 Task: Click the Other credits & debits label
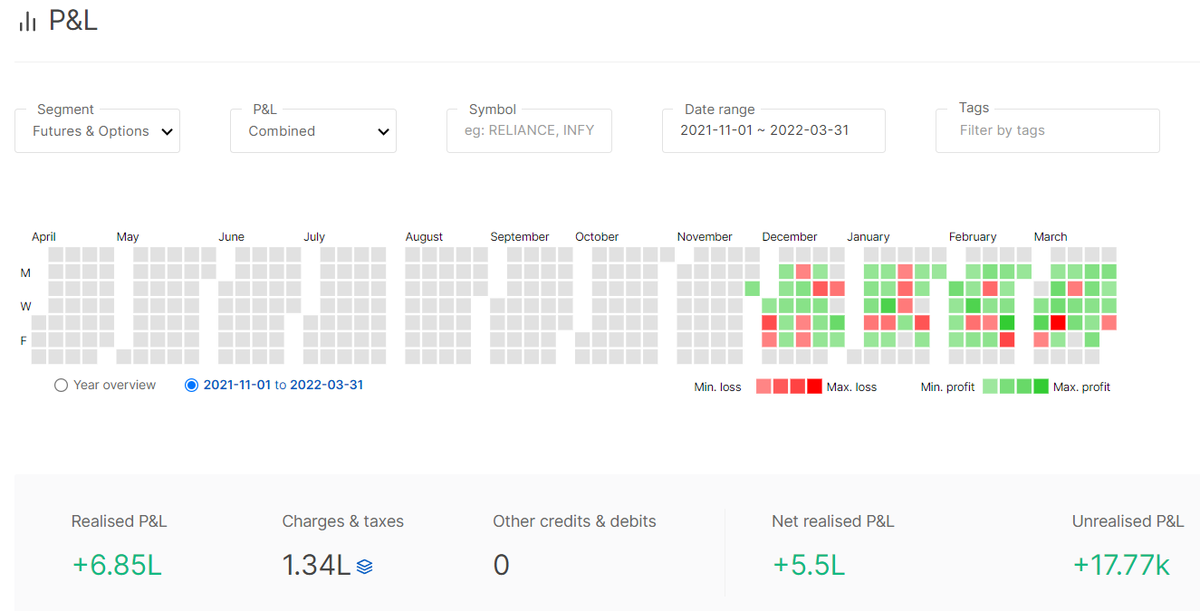tap(575, 521)
